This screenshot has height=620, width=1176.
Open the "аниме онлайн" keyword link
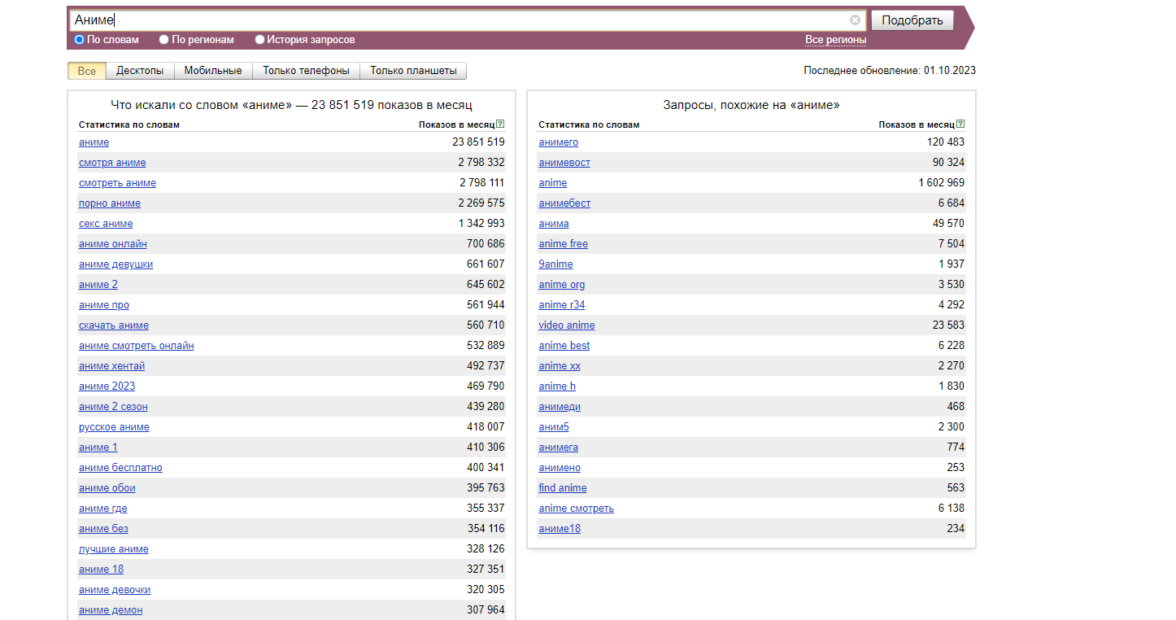[x=113, y=244]
